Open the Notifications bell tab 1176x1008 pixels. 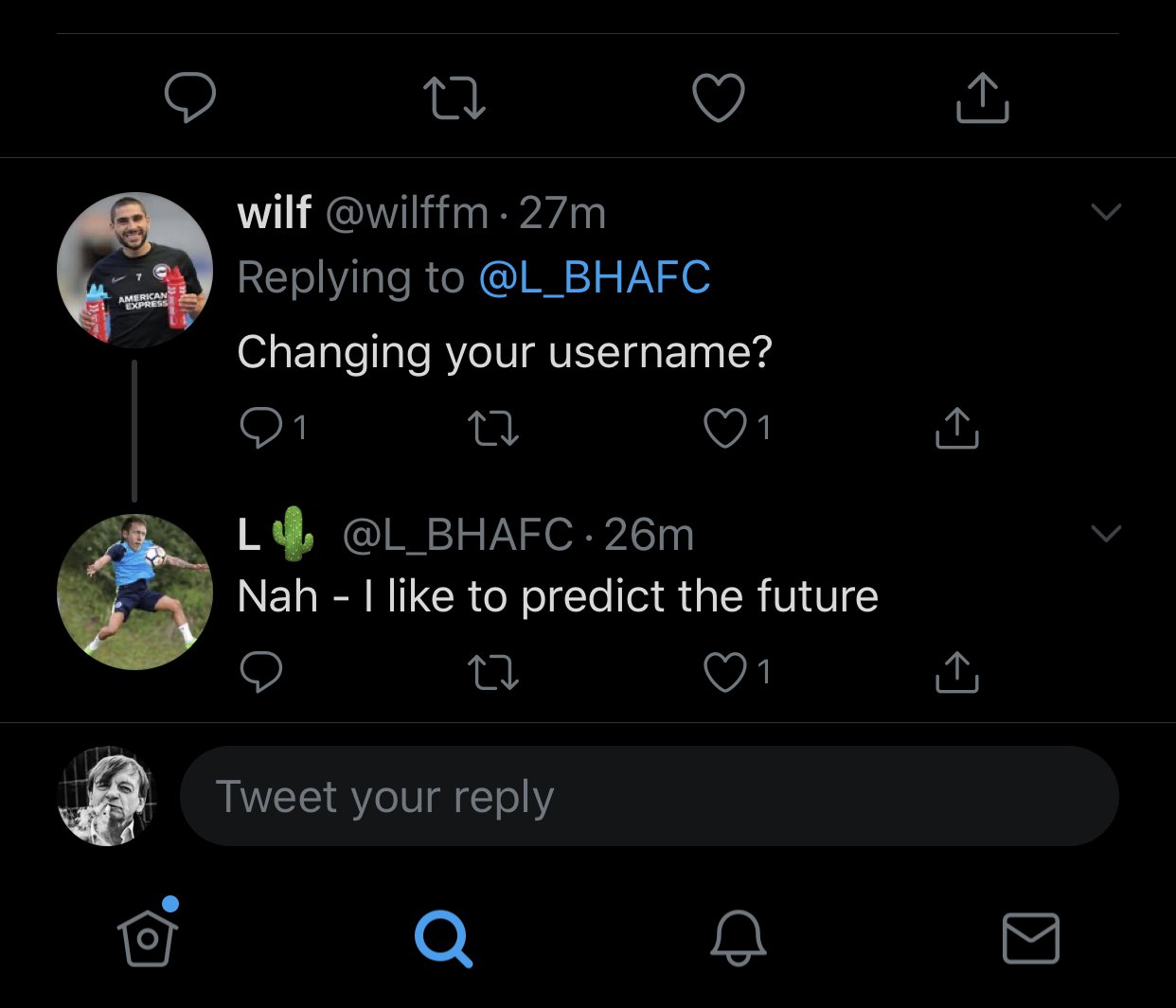pos(738,937)
